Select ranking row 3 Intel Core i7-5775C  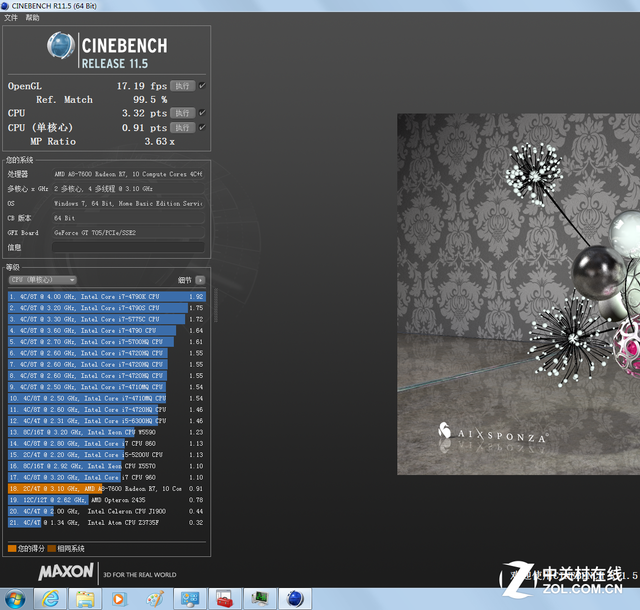point(107,319)
